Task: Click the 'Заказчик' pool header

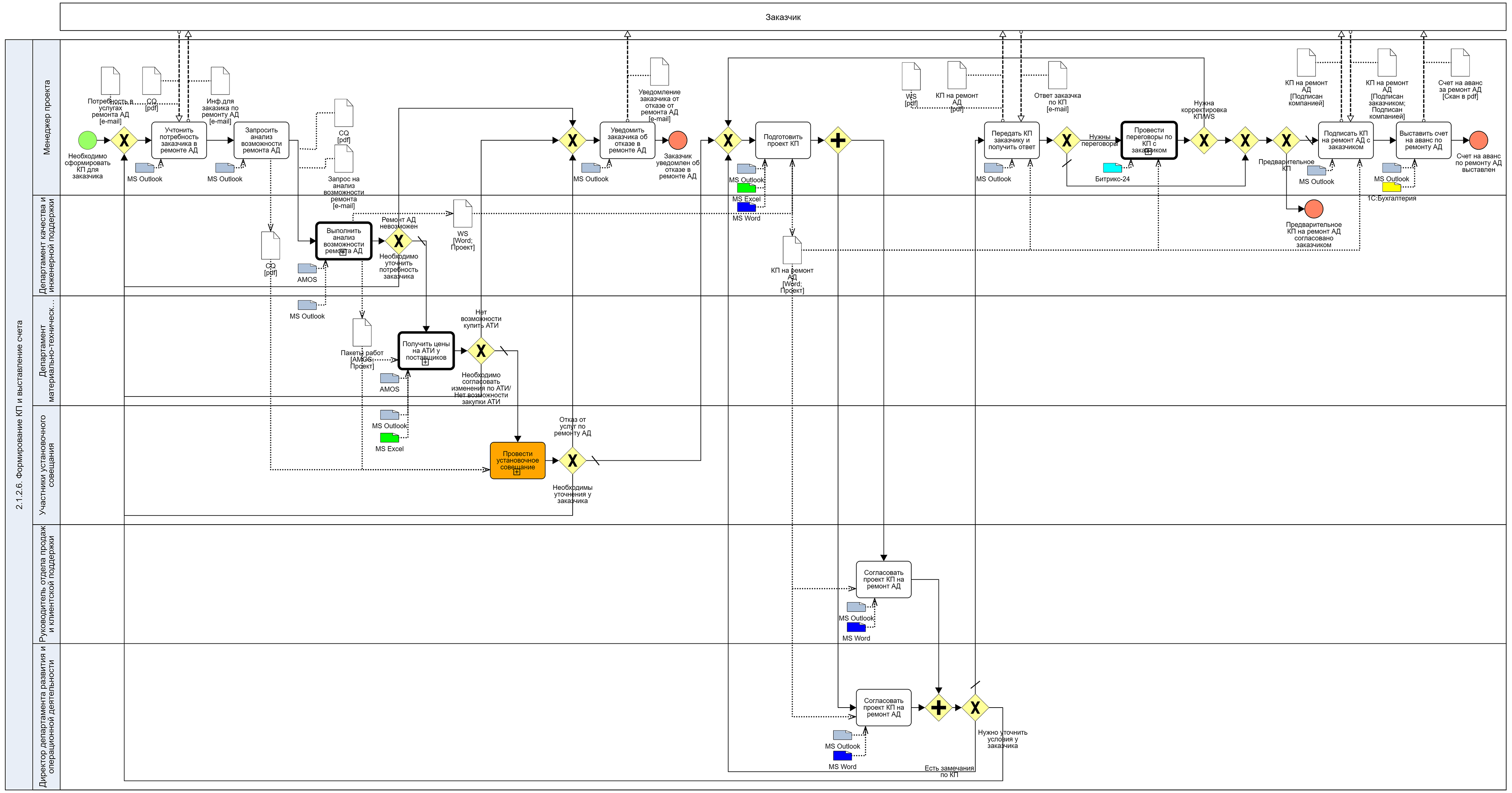Action: click(x=783, y=17)
